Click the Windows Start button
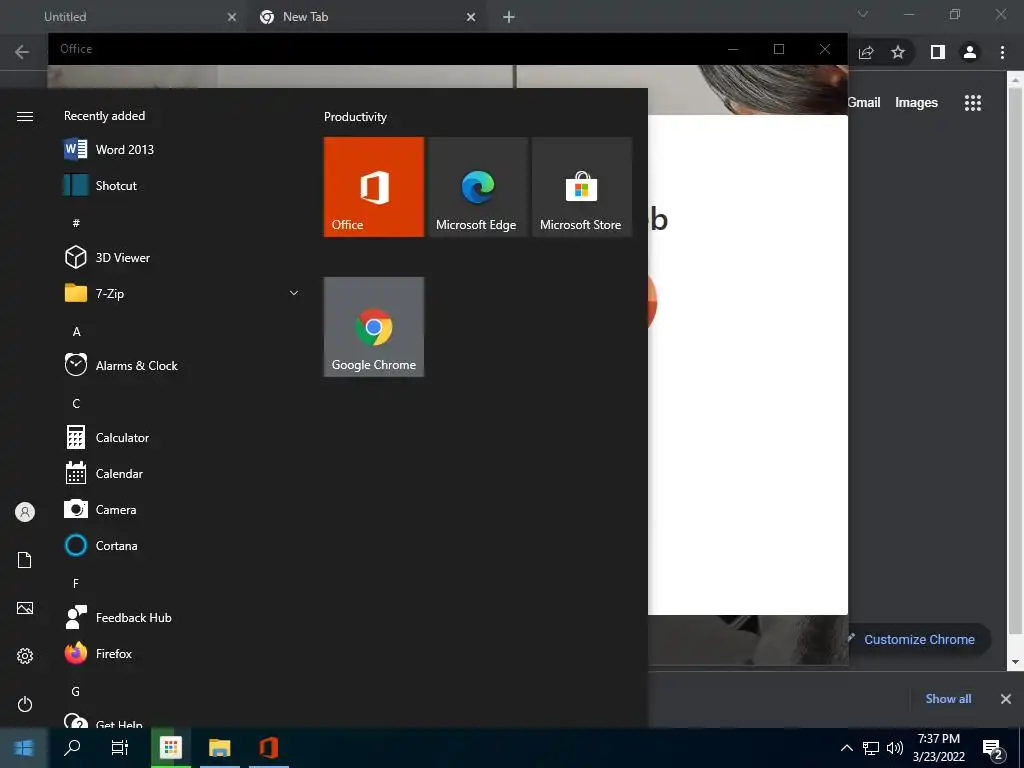Image resolution: width=1024 pixels, height=768 pixels. tap(24, 748)
